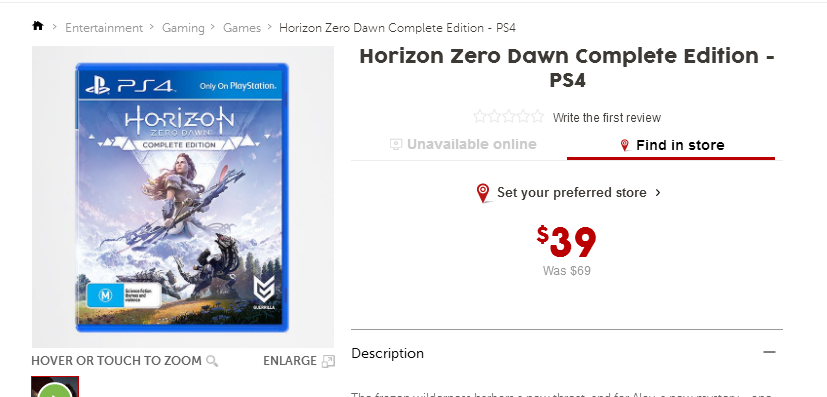Screen dimensions: 827x397
Task: Click the enlarge image icon
Action: pos(328,361)
